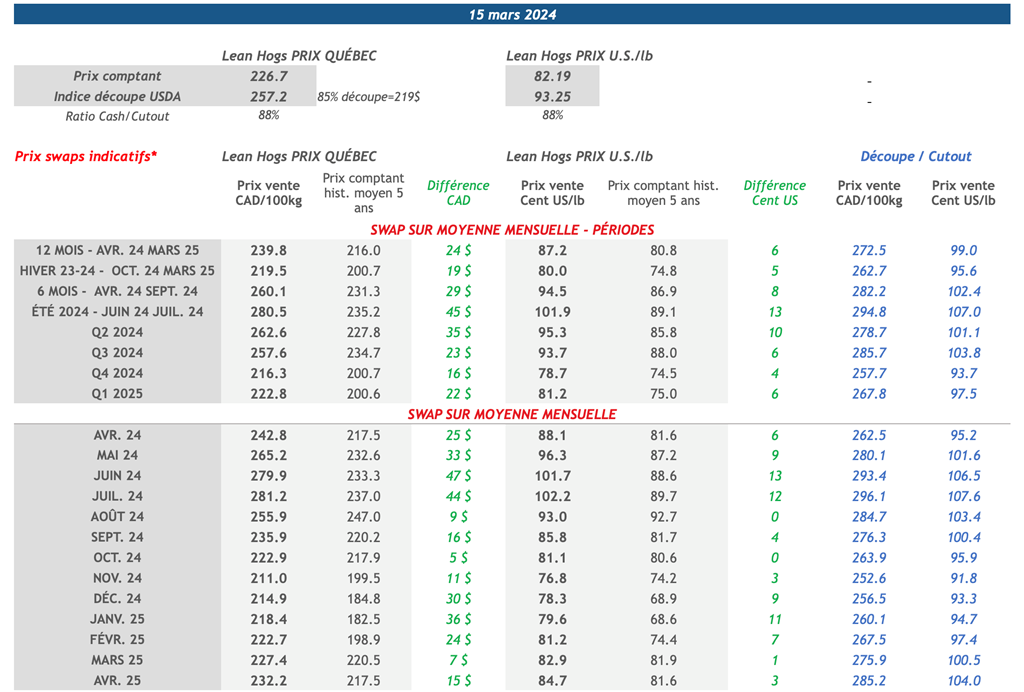
Task: Click the HIVER 23-24 row label
Action: coord(117,271)
